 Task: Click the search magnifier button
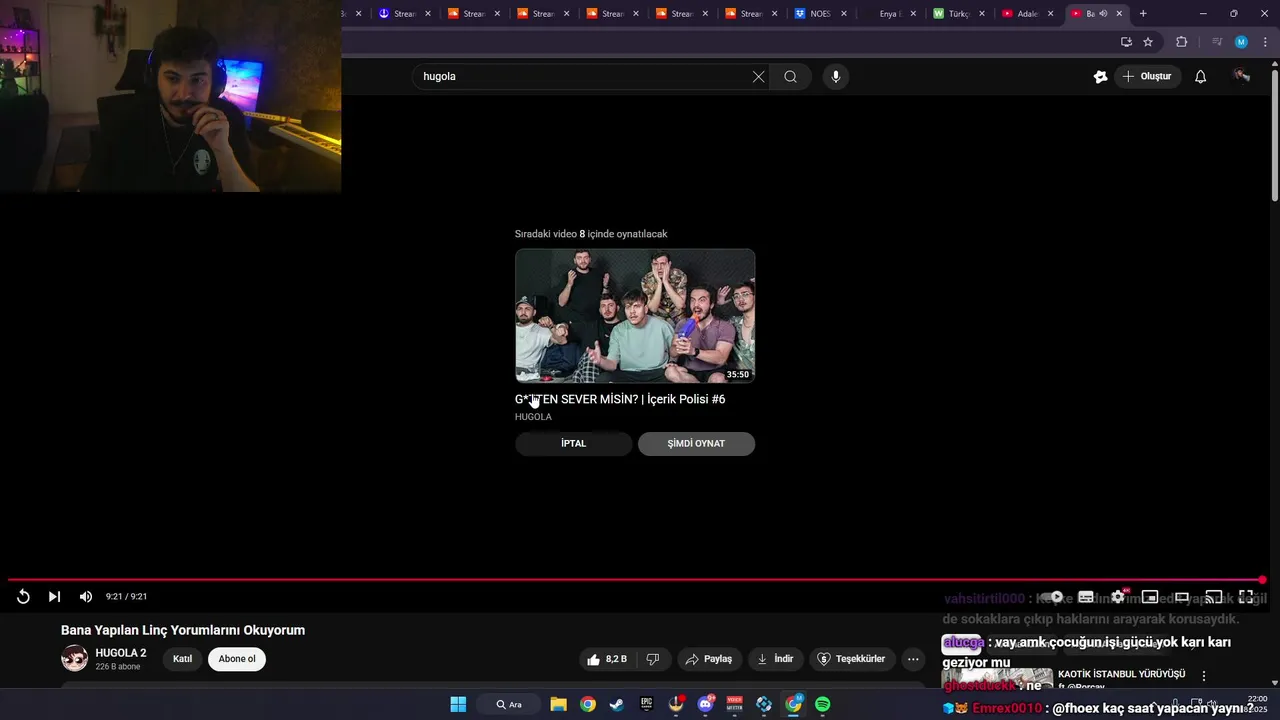pos(790,77)
